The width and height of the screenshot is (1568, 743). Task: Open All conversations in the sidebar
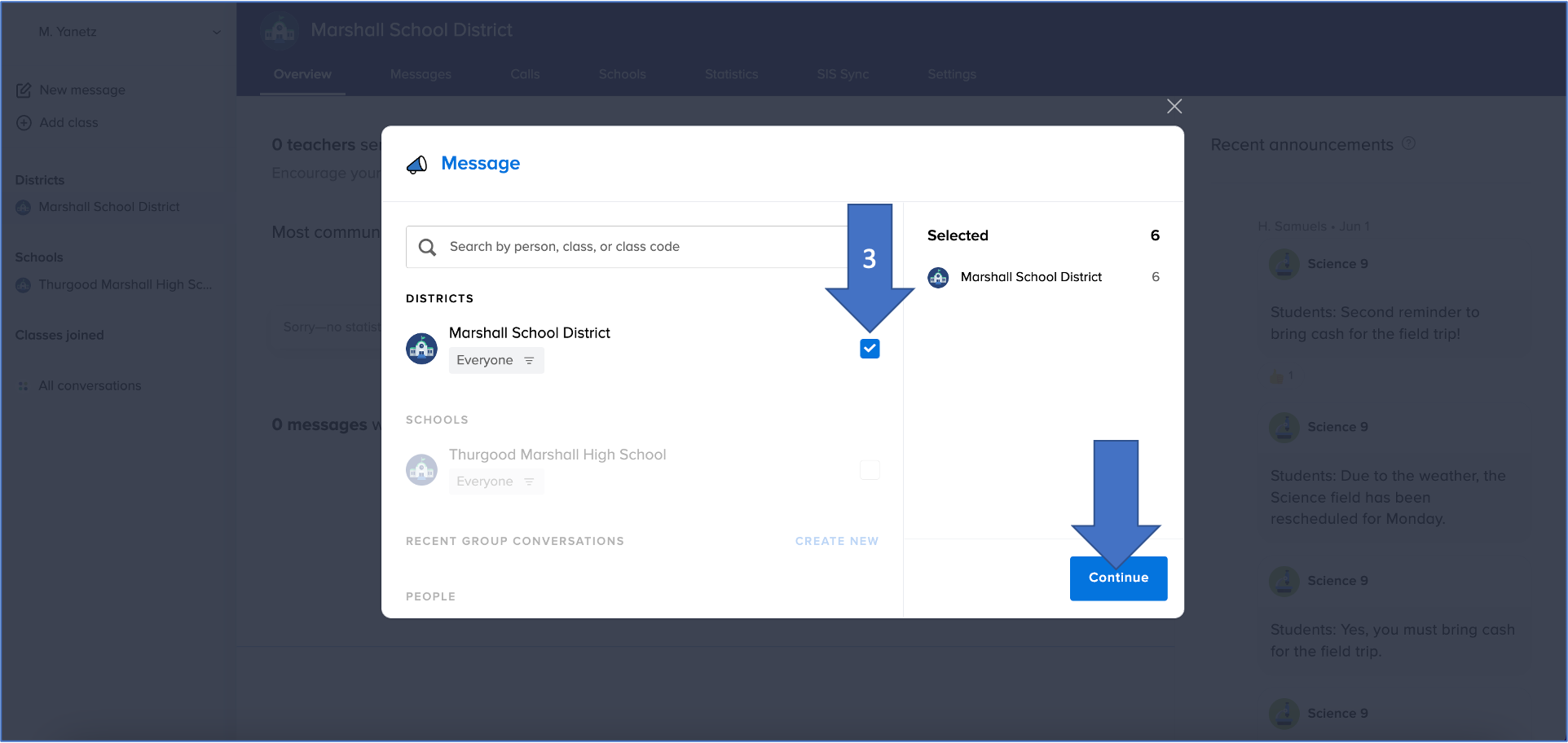90,386
